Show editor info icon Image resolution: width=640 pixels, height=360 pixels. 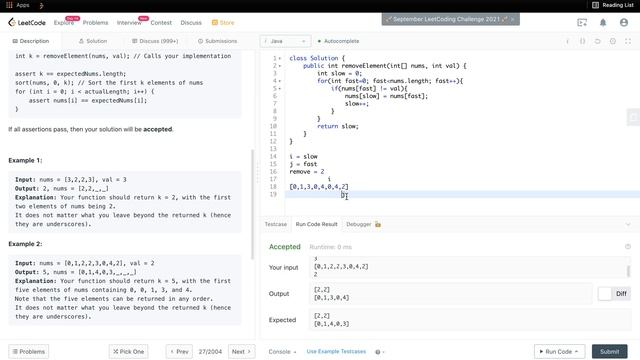pyautogui.click(x=567, y=41)
